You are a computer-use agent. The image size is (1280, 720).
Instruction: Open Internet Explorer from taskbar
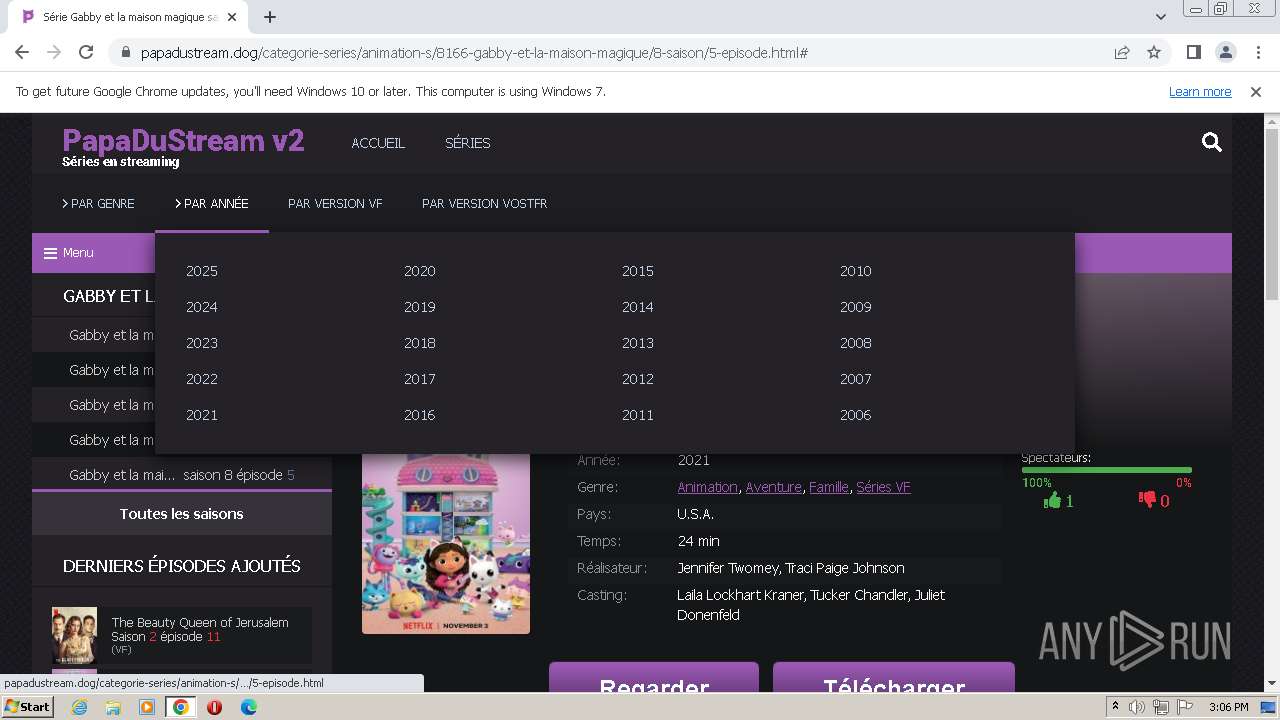[x=79, y=707]
